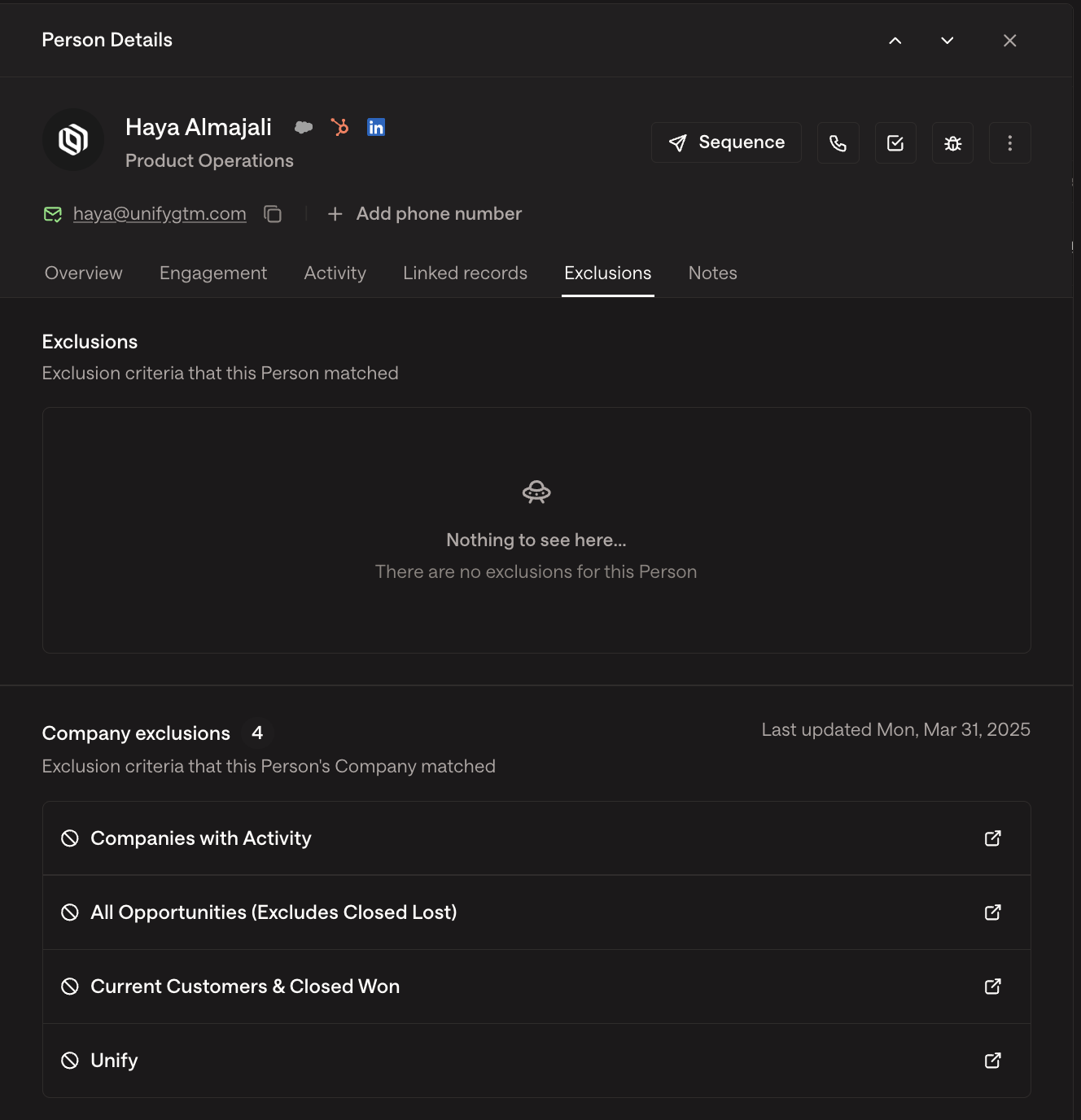Click the Unify company logo avatar
Viewport: 1081px width, 1120px height.
click(x=73, y=140)
